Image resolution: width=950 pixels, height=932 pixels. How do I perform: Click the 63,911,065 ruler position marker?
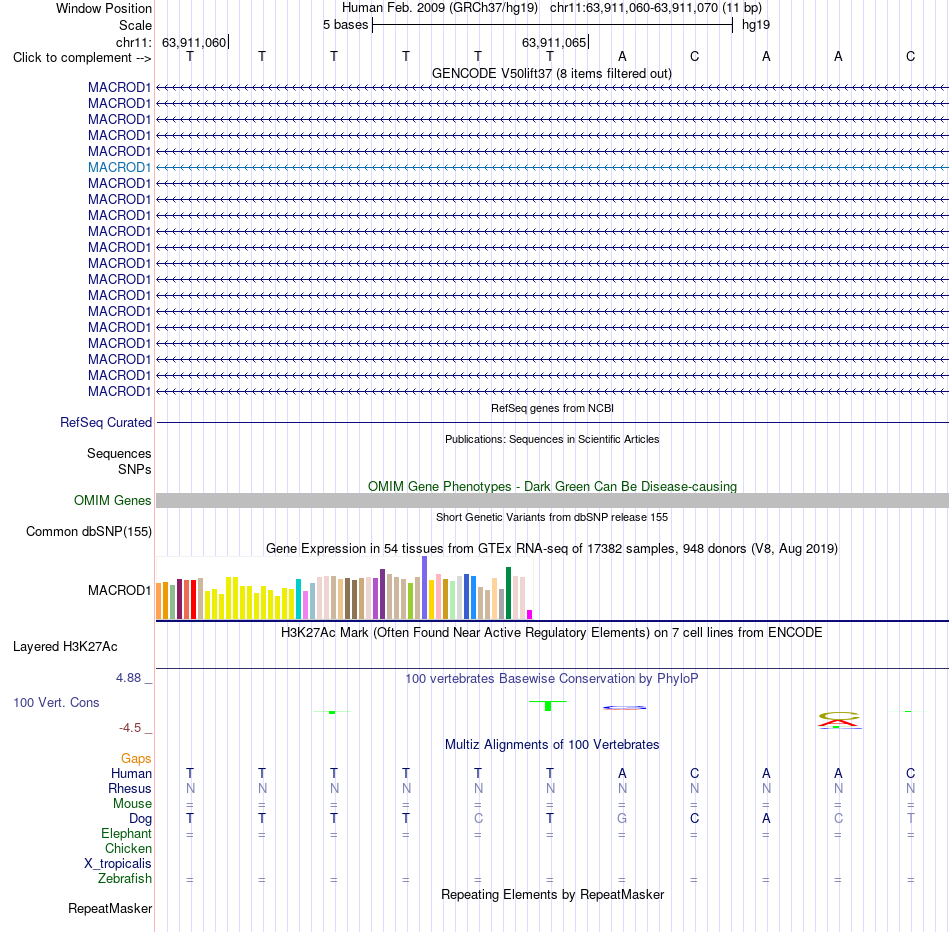tap(554, 42)
